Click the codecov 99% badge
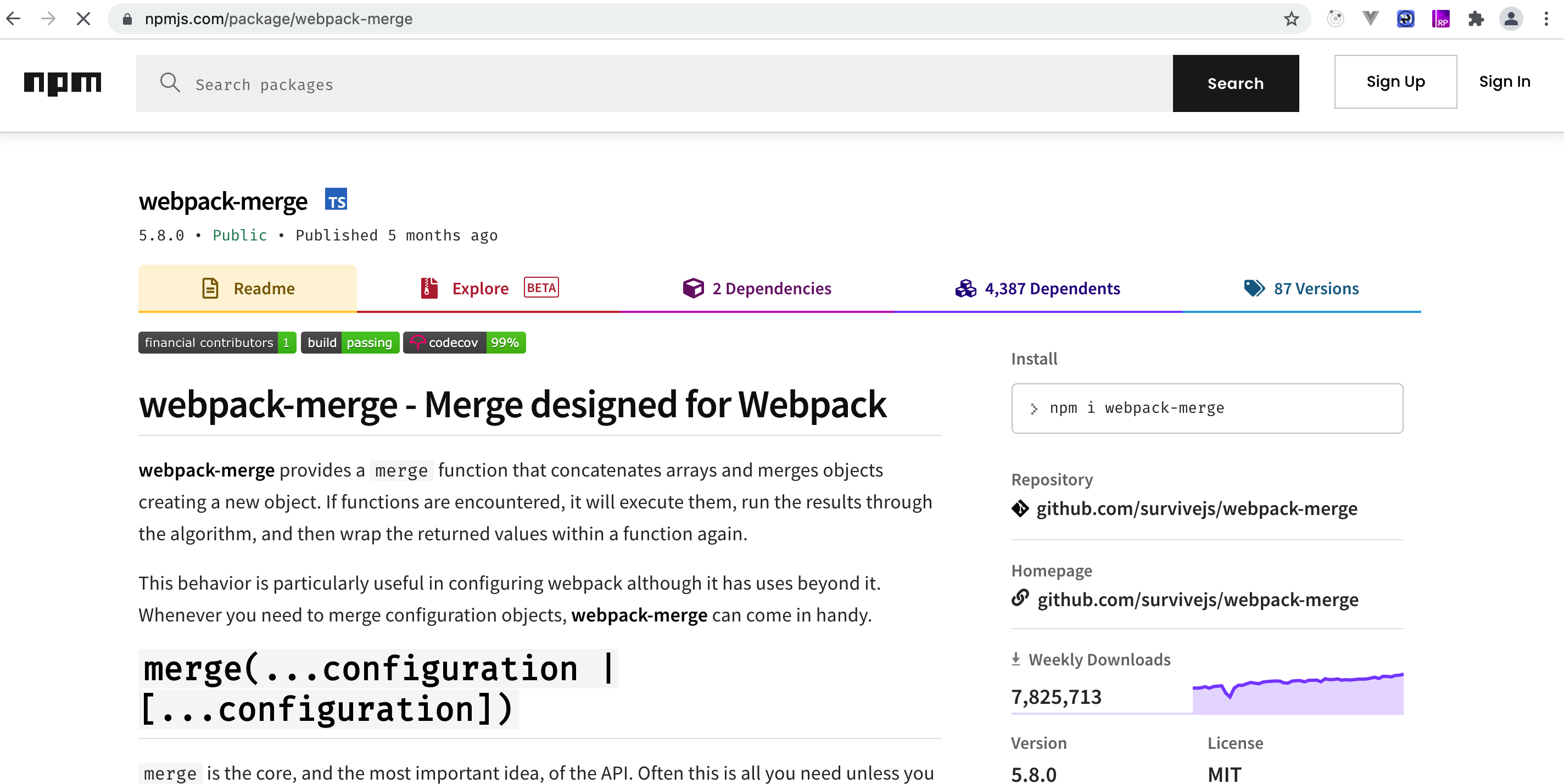This screenshot has height=784, width=1564. [x=465, y=342]
